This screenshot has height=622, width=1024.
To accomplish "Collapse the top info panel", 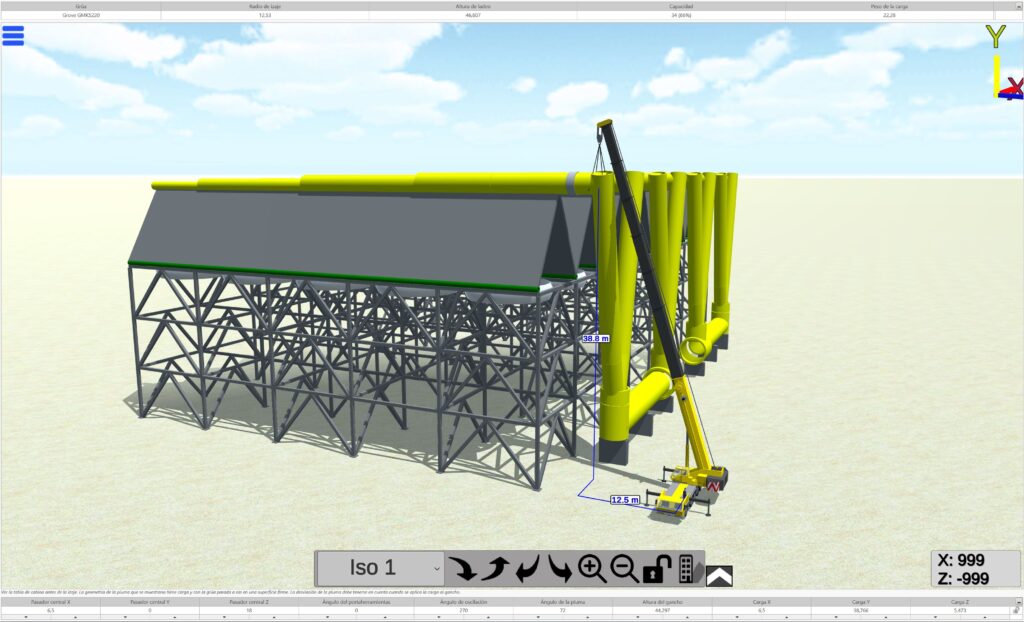I will click(x=1017, y=6).
